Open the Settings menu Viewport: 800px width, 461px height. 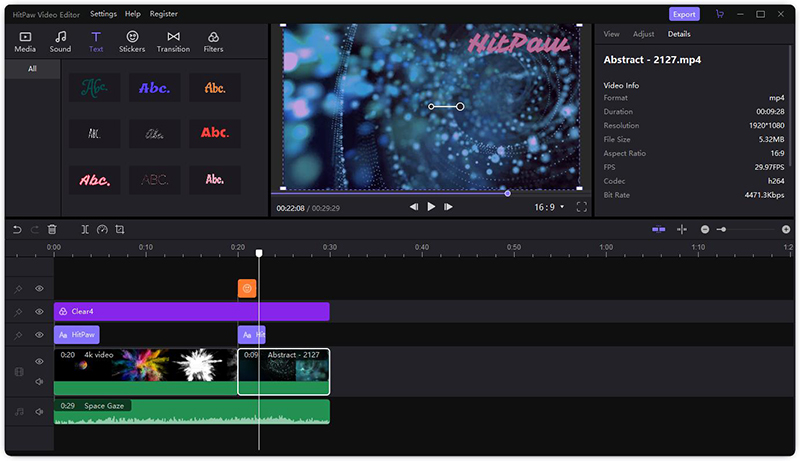(x=104, y=14)
